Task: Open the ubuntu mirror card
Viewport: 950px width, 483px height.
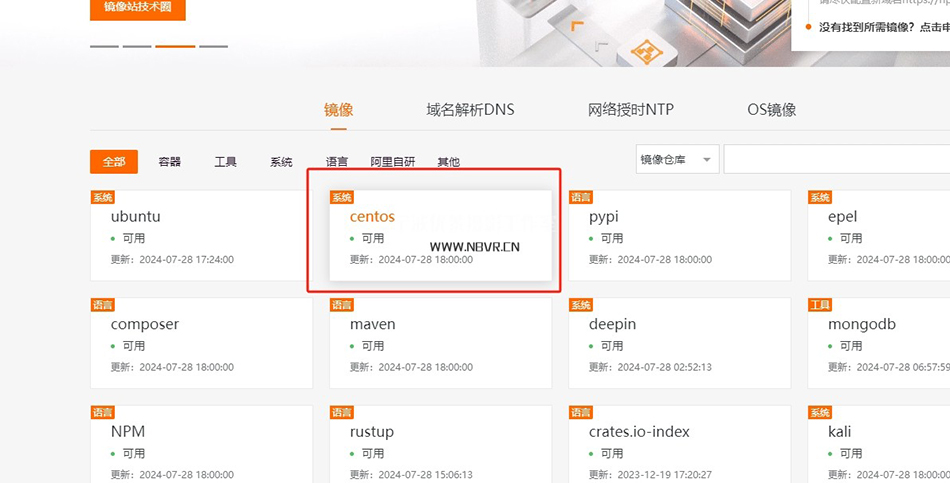Action: click(x=201, y=236)
